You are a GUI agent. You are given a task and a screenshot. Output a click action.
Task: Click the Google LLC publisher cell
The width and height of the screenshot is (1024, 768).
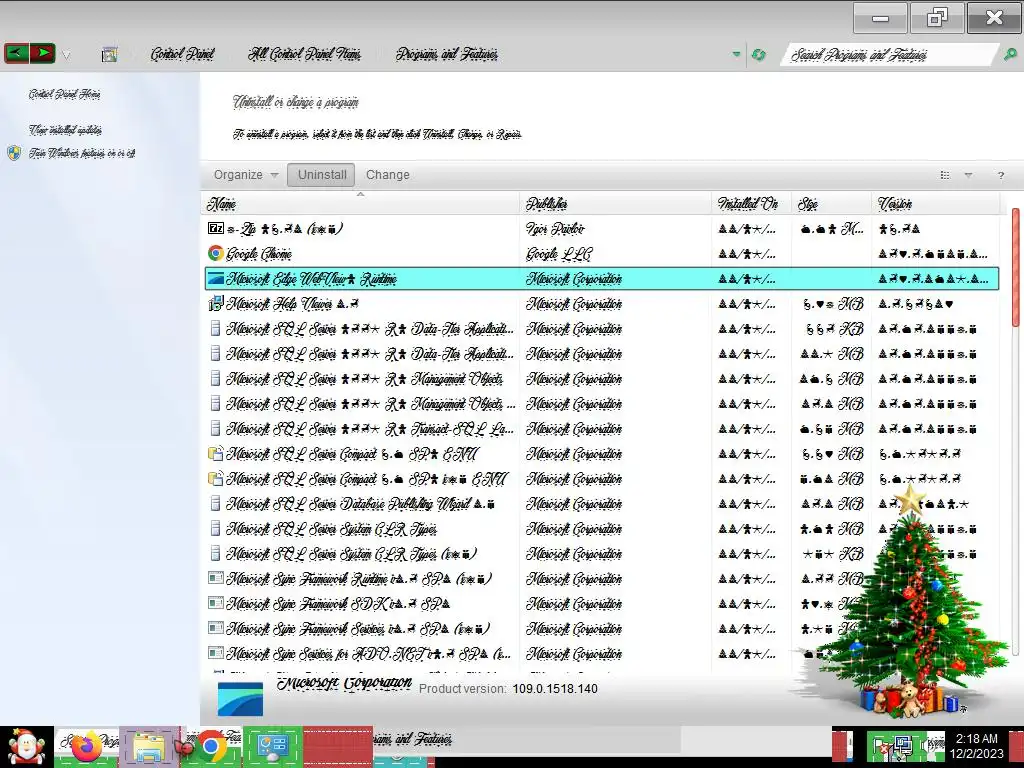[x=558, y=253]
